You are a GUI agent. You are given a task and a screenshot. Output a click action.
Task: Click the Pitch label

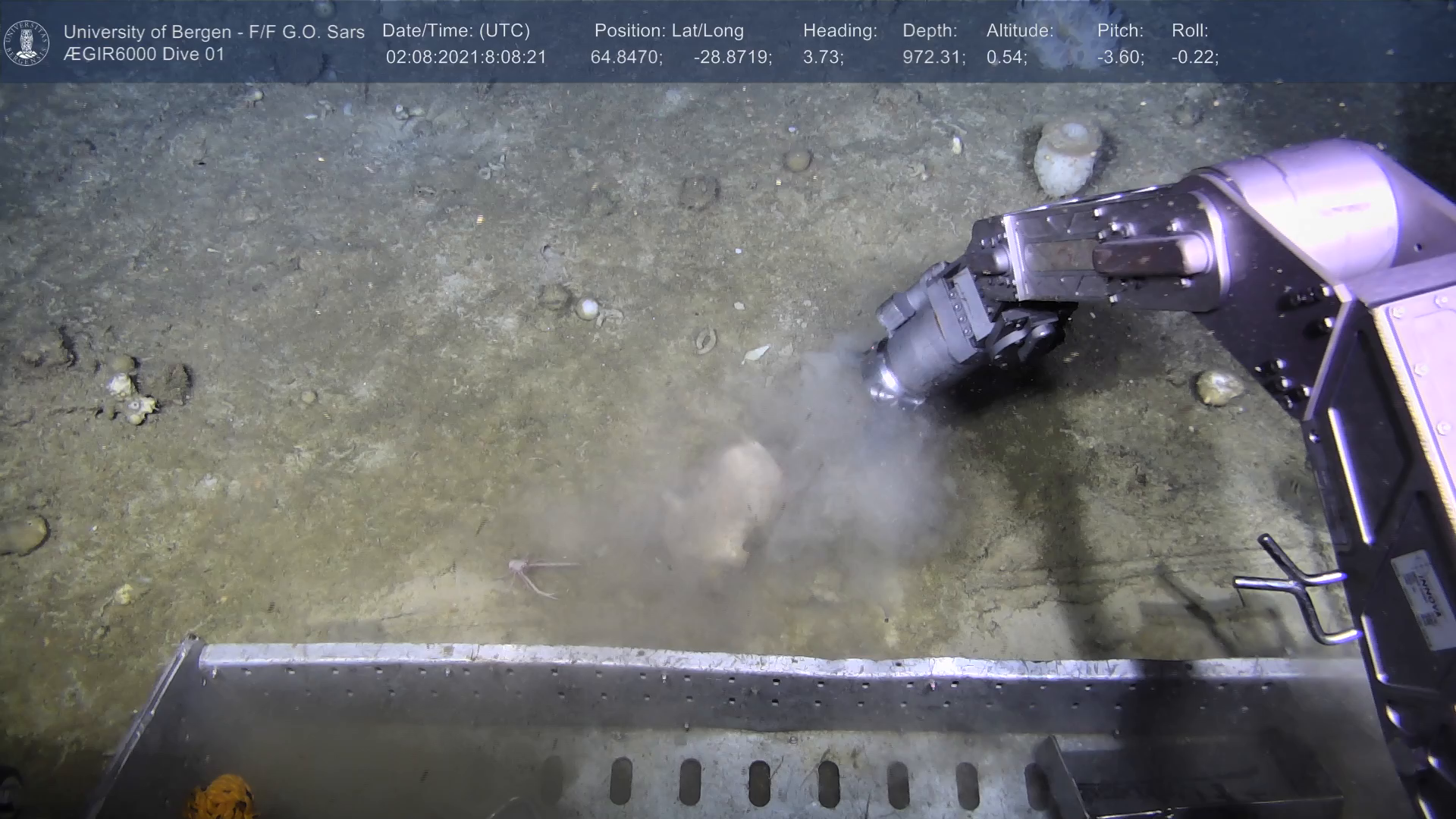(x=1120, y=31)
